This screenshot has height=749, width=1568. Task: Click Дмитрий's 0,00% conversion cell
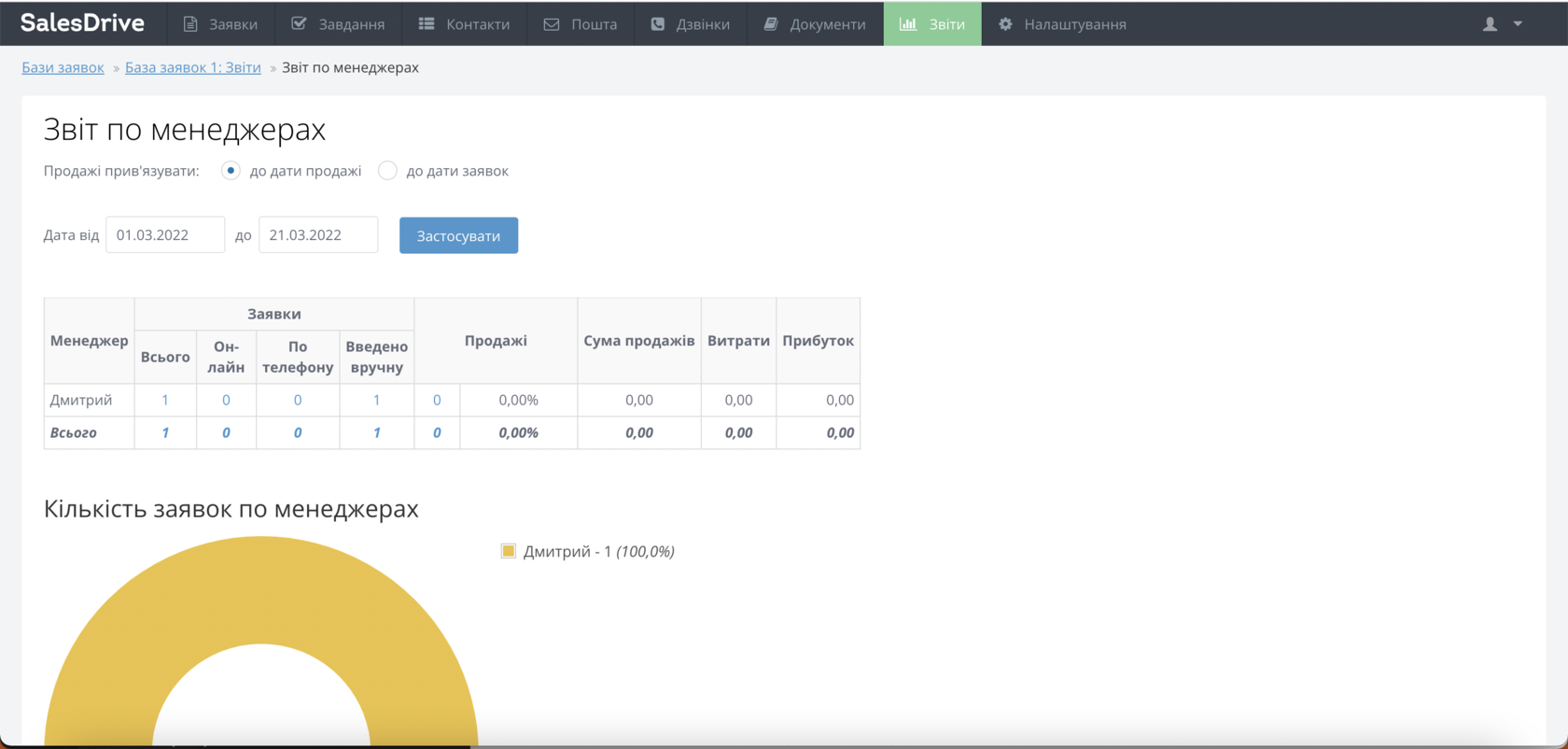(518, 400)
